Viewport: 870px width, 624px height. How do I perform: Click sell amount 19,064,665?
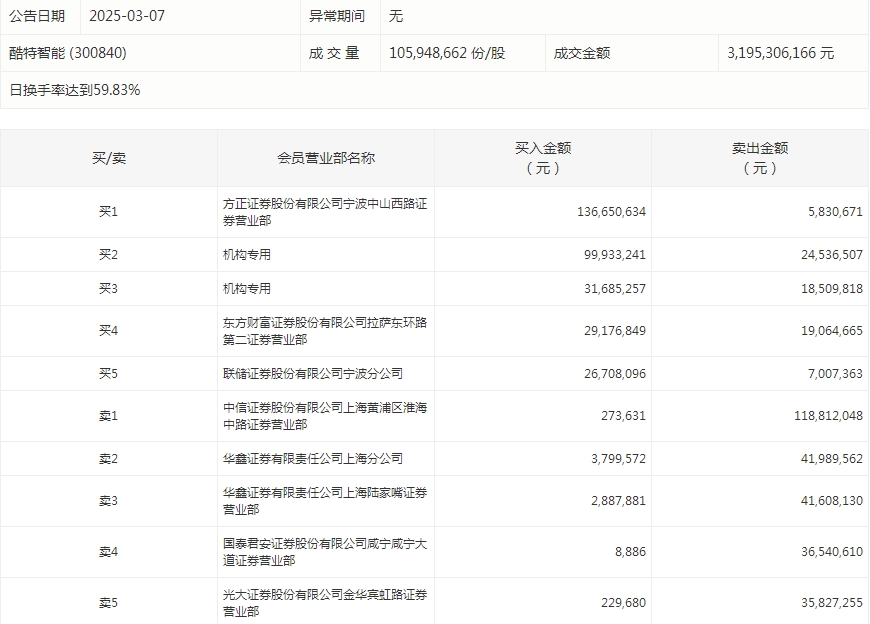pyautogui.click(x=832, y=331)
